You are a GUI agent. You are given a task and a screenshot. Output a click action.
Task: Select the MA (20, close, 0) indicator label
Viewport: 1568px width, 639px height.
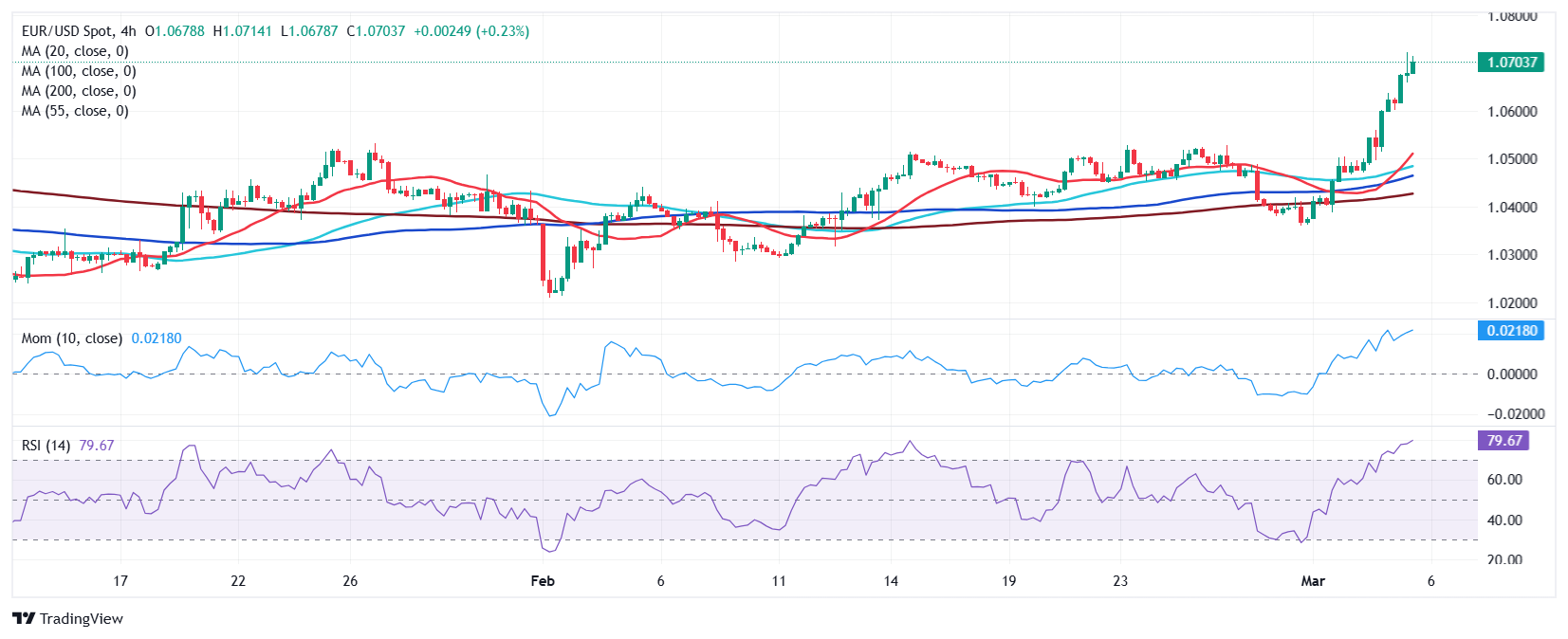click(x=75, y=51)
